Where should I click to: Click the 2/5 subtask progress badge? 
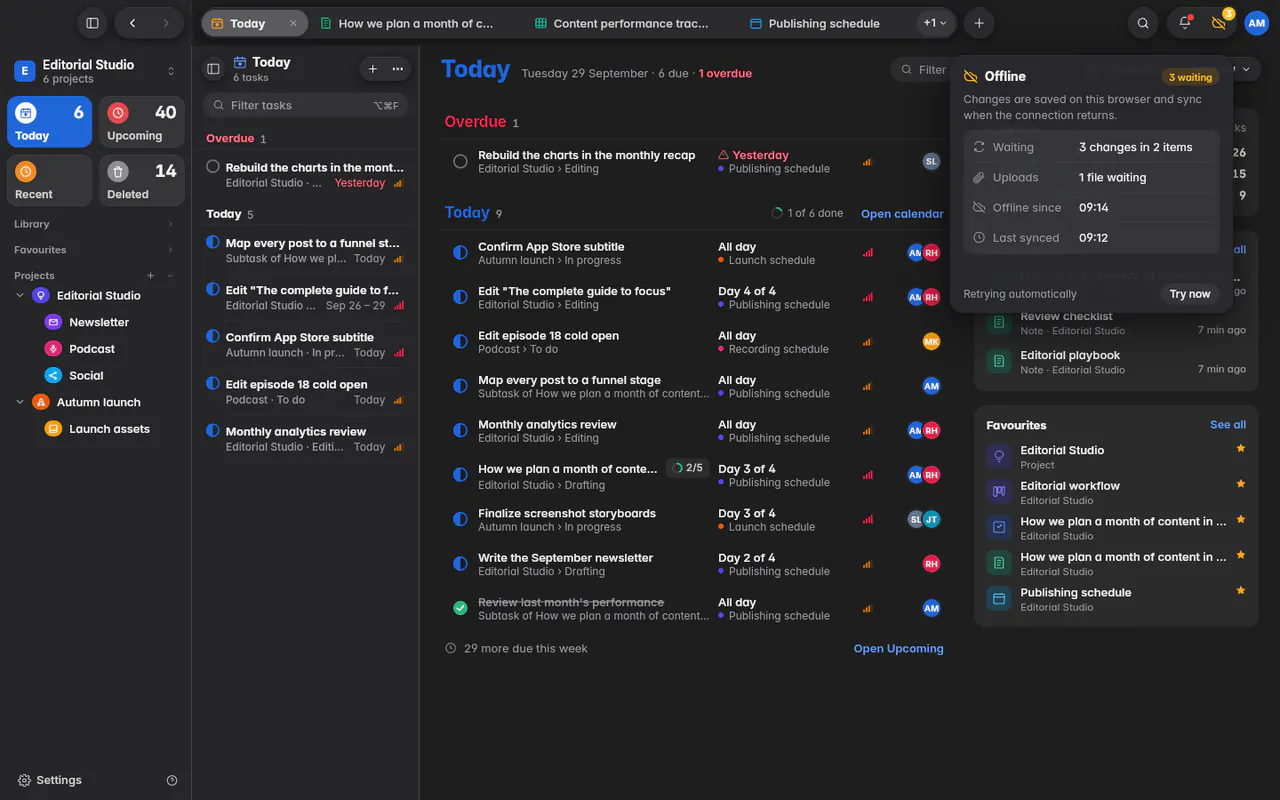[688, 468]
